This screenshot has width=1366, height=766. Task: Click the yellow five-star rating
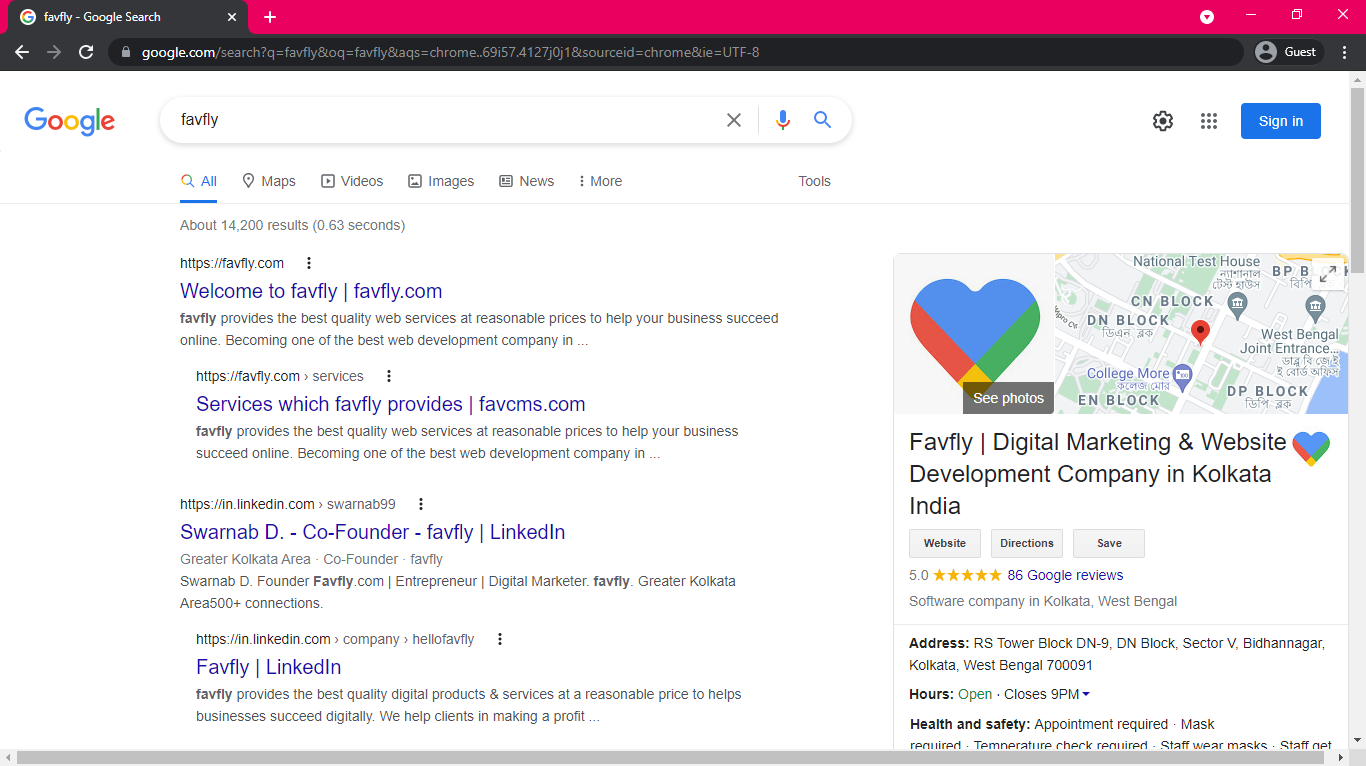pyautogui.click(x=967, y=575)
